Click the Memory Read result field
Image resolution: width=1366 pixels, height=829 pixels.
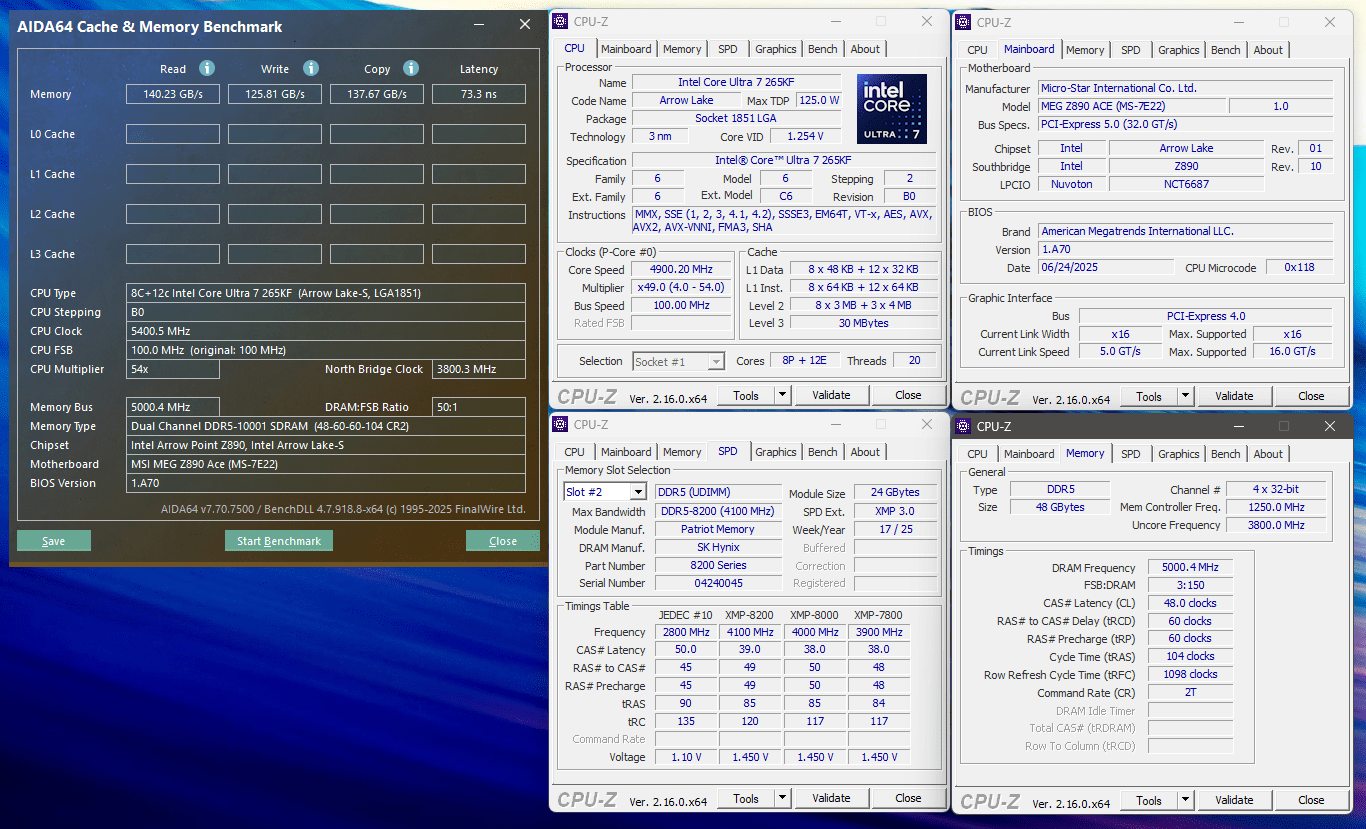(x=172, y=94)
